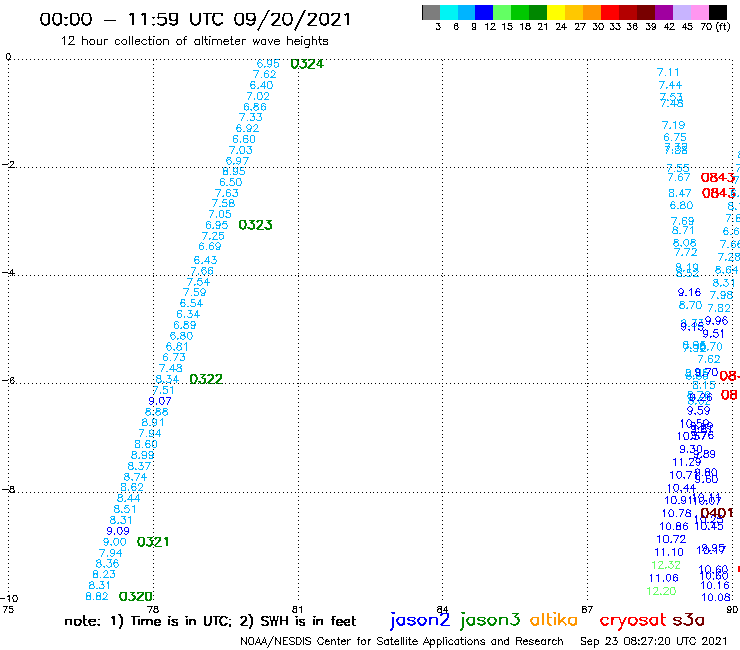Screen dimensions: 740x650
Task: Click the wave height value 7.33
Action: coord(250,117)
